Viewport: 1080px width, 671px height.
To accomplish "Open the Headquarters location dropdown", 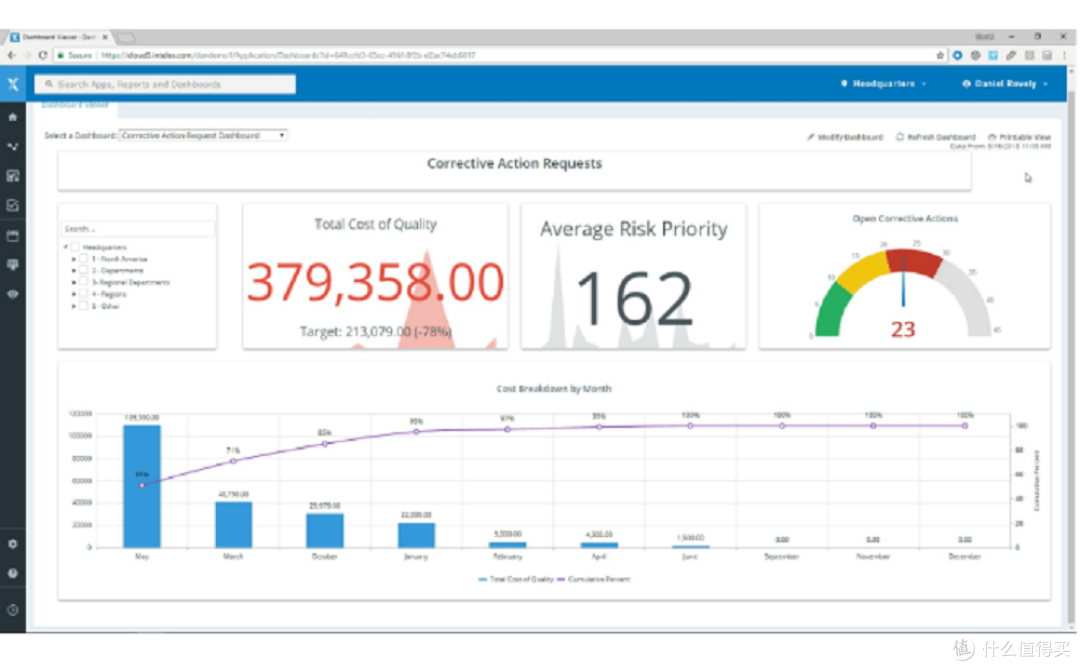I will click(x=884, y=84).
